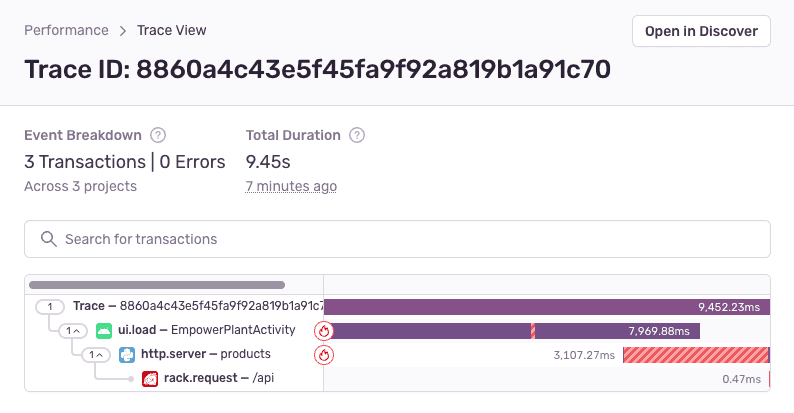The width and height of the screenshot is (794, 413).
Task: Click the Python icon beside http.server
Action: click(x=127, y=355)
